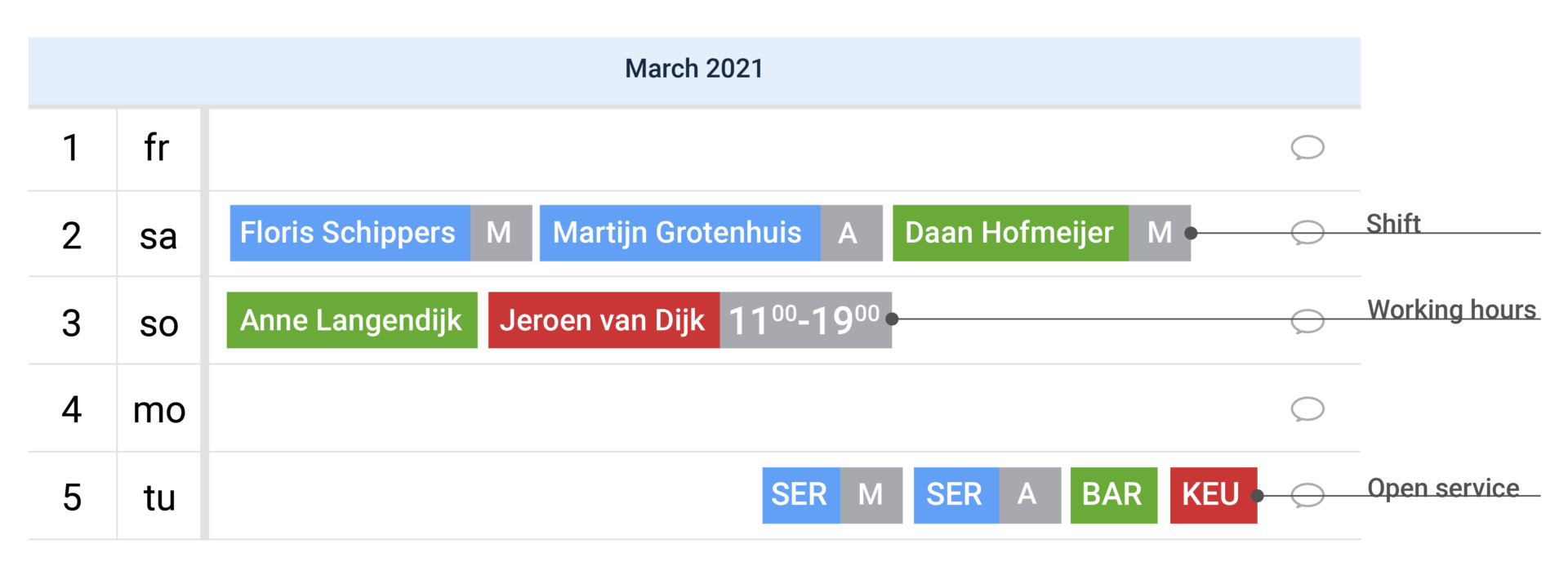Choose green BAR open service
The height and width of the screenshot is (580, 1568).
click(1113, 495)
